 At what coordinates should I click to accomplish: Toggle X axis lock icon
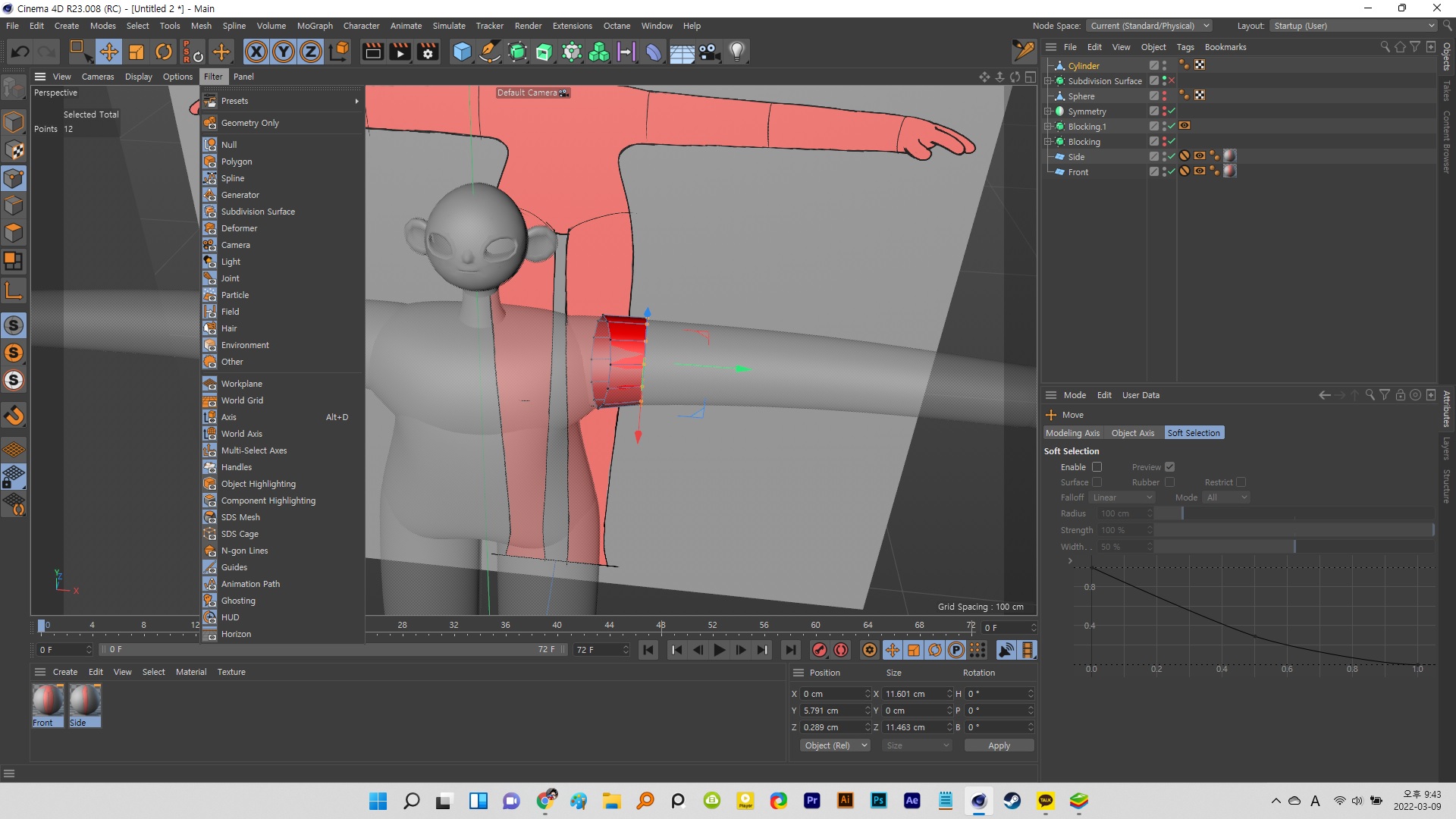pos(256,52)
